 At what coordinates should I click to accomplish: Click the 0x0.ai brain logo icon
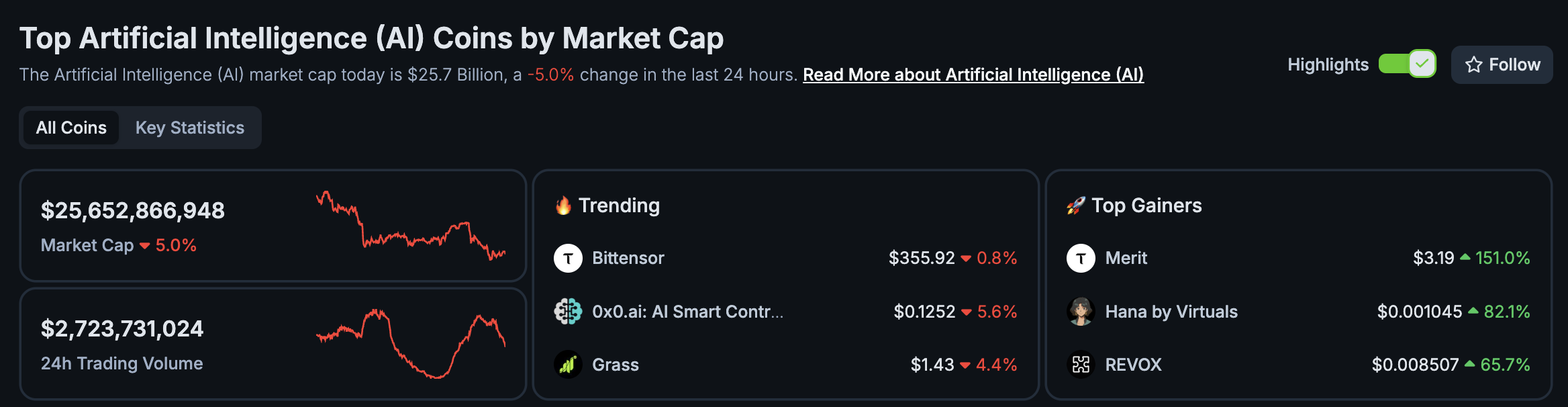(568, 311)
